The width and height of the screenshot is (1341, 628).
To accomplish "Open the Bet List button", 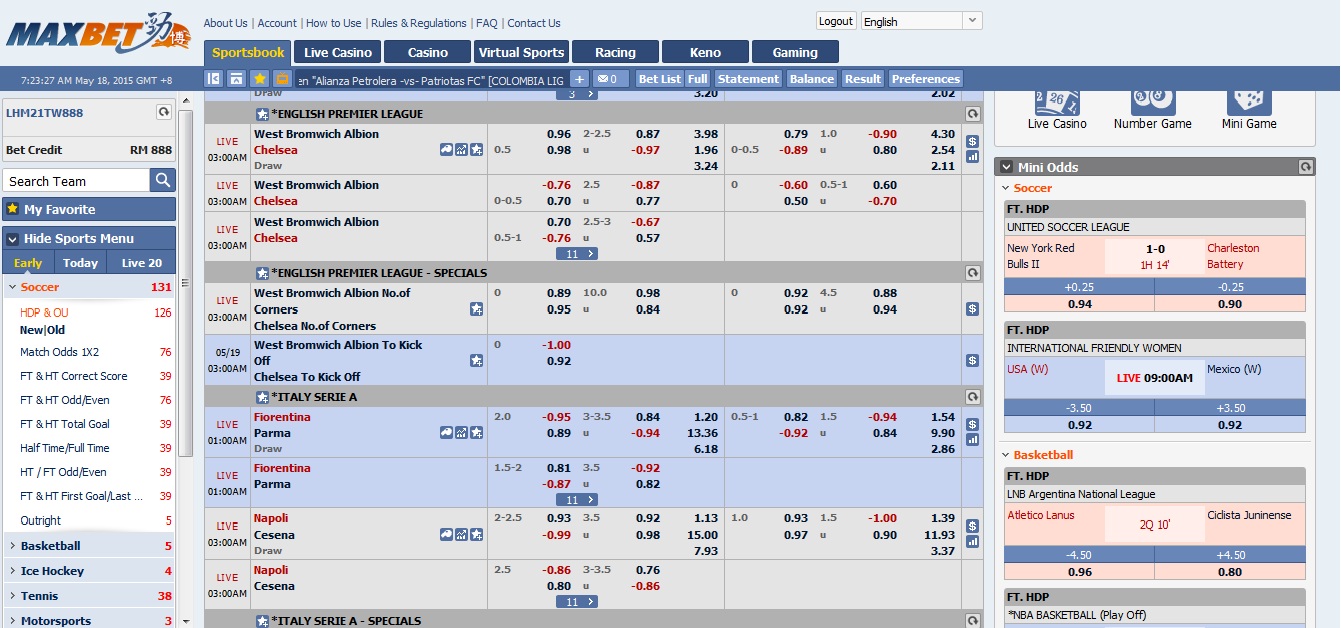I will (x=659, y=79).
